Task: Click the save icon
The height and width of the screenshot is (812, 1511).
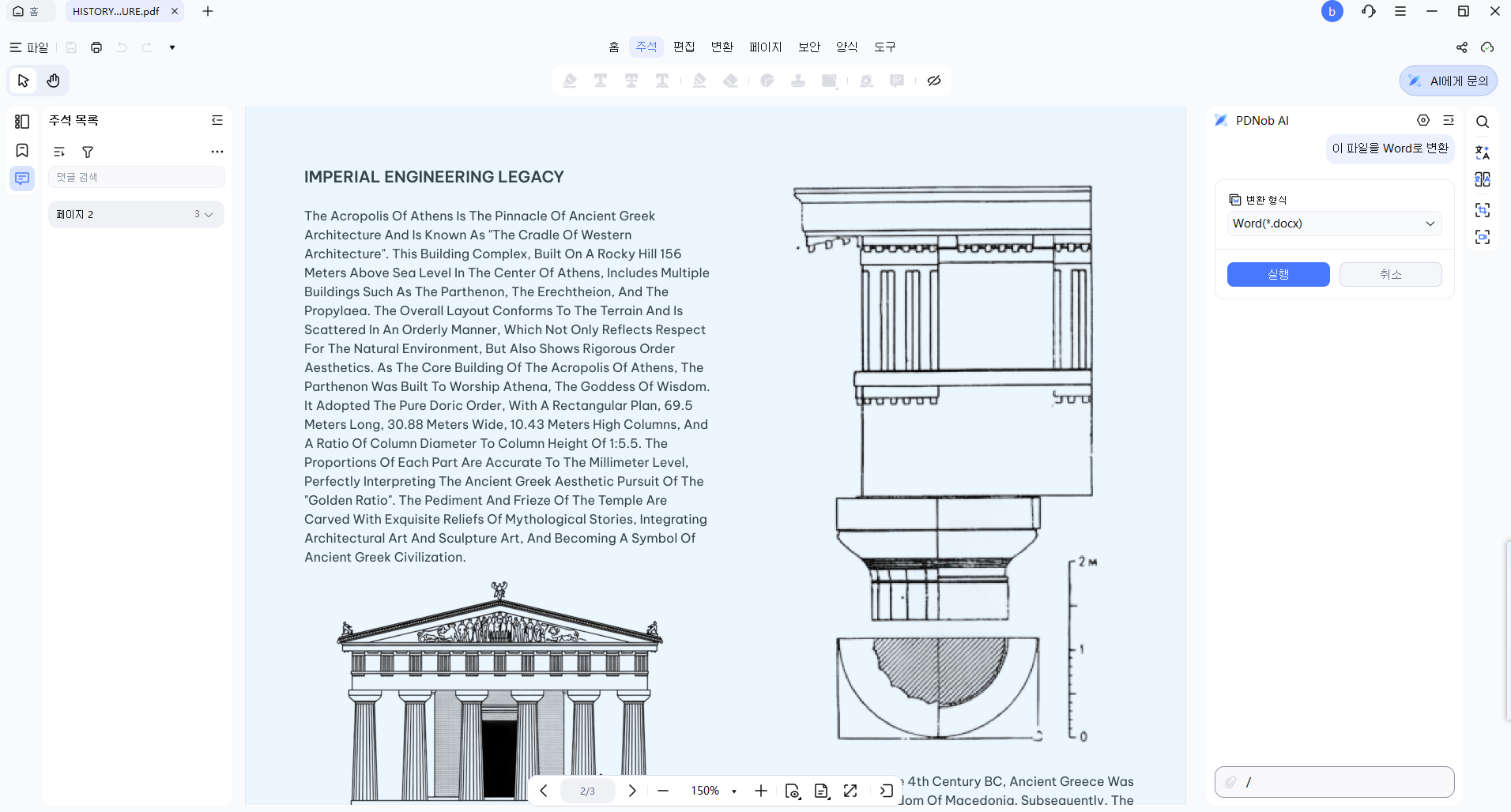Action: coord(71,47)
